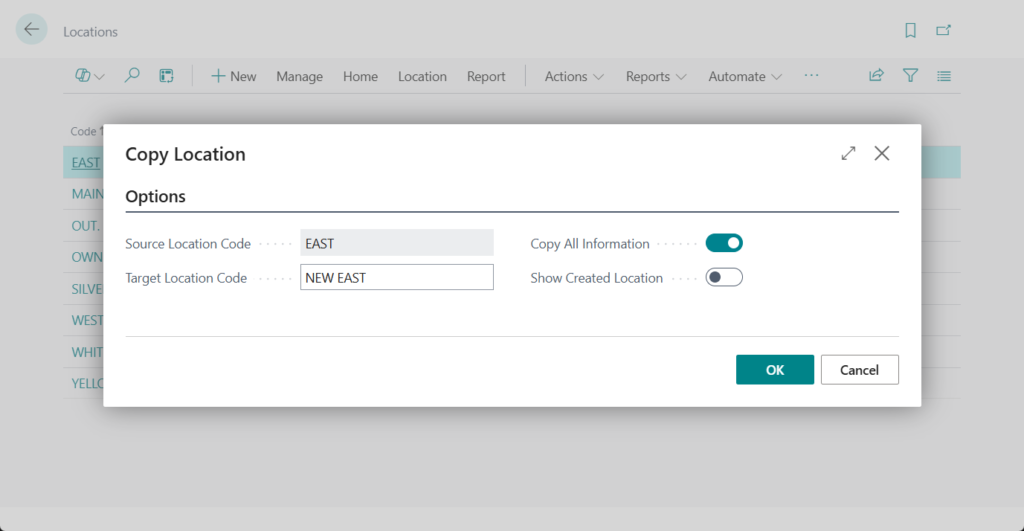
Task: Open page in new window icon
Action: tap(943, 31)
